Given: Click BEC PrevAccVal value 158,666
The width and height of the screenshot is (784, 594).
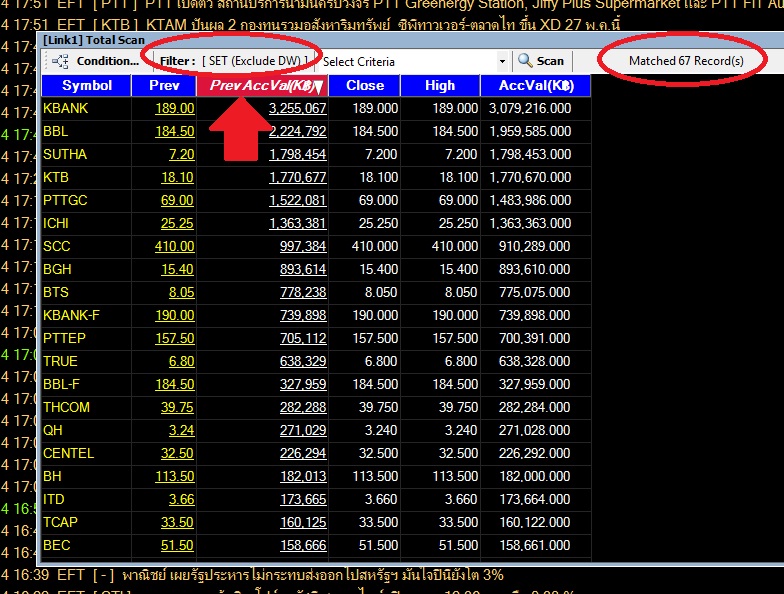Looking at the screenshot, I should pyautogui.click(x=303, y=546).
